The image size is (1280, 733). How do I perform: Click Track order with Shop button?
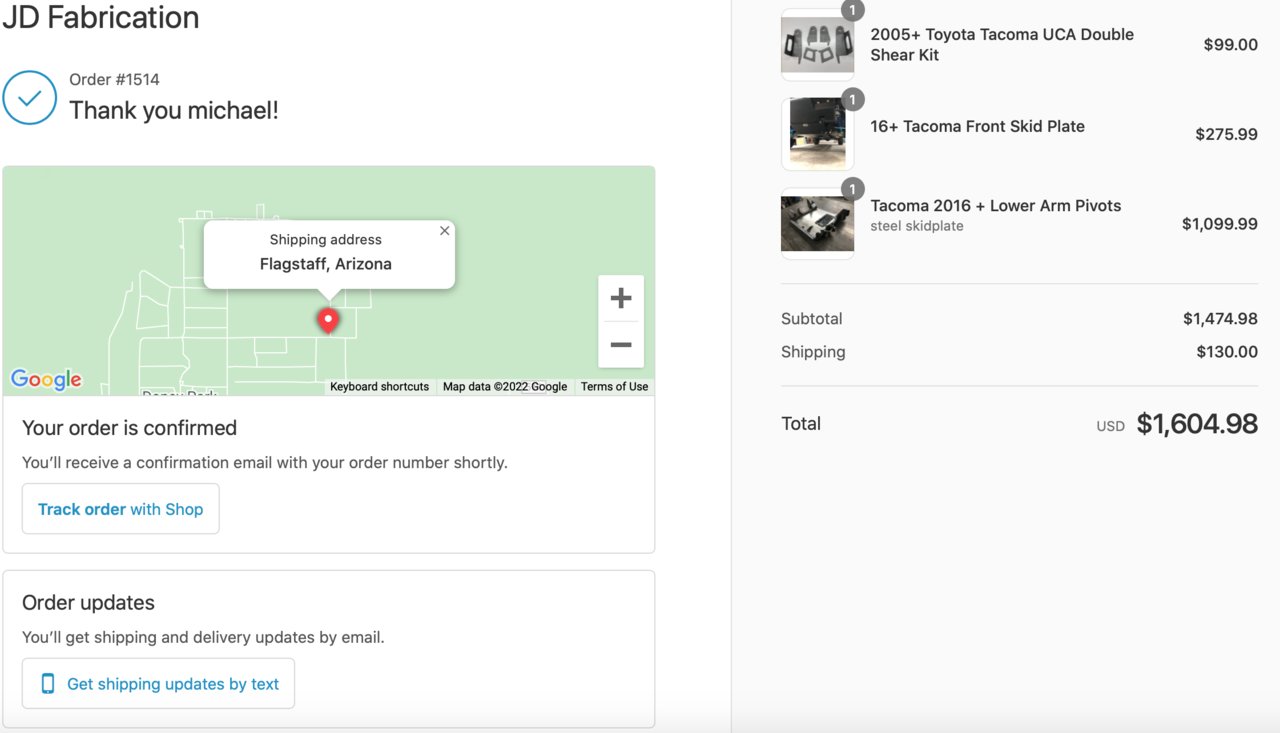(x=121, y=509)
